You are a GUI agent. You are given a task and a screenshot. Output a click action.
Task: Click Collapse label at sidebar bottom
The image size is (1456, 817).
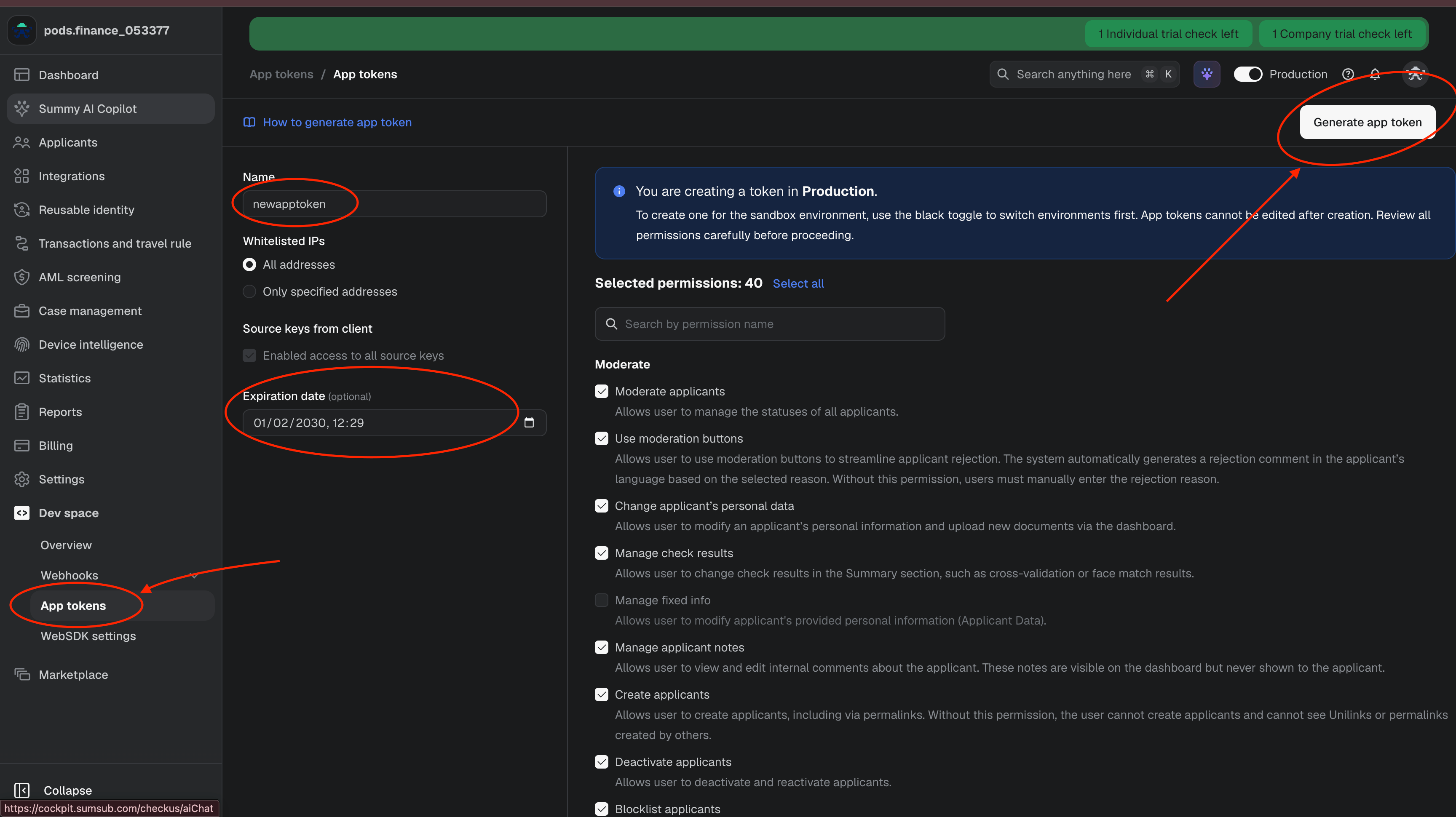click(68, 790)
